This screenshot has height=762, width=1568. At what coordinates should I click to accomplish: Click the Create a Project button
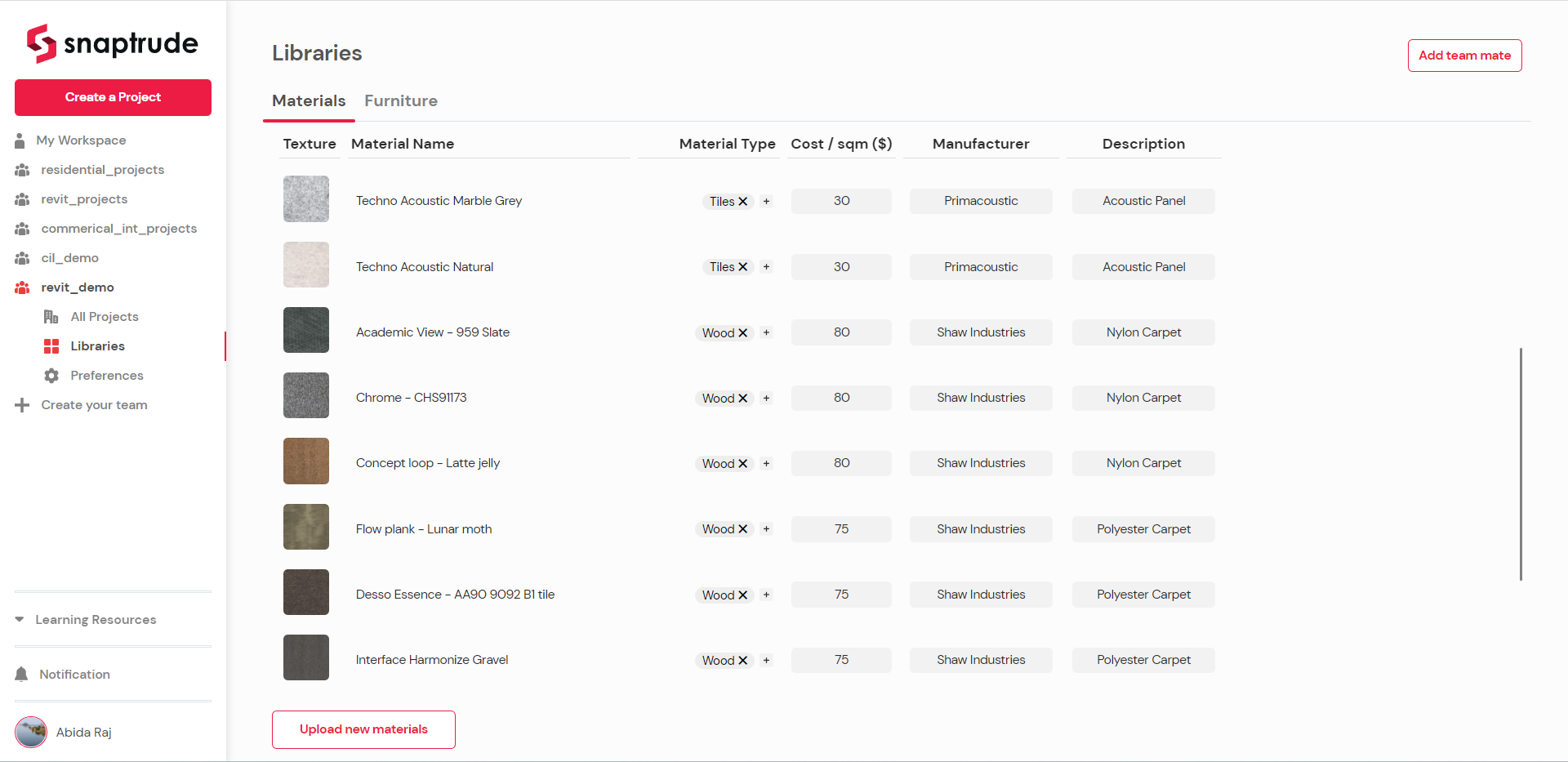(x=113, y=97)
